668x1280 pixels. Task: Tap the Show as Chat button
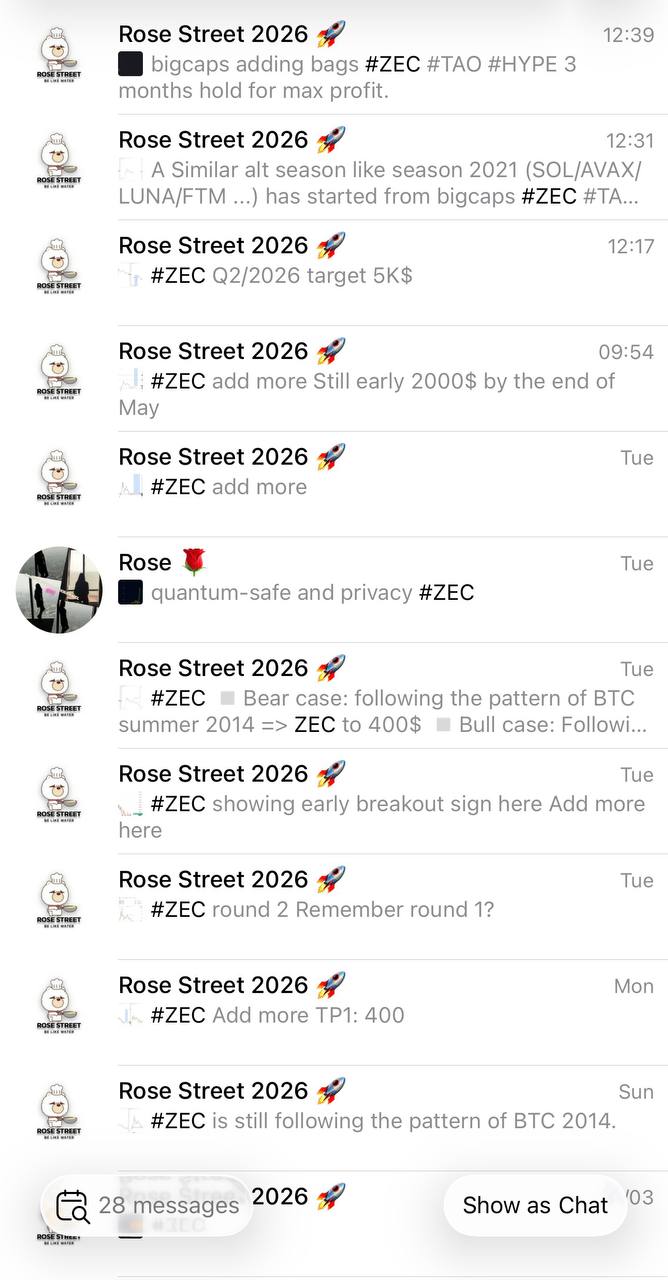534,1205
